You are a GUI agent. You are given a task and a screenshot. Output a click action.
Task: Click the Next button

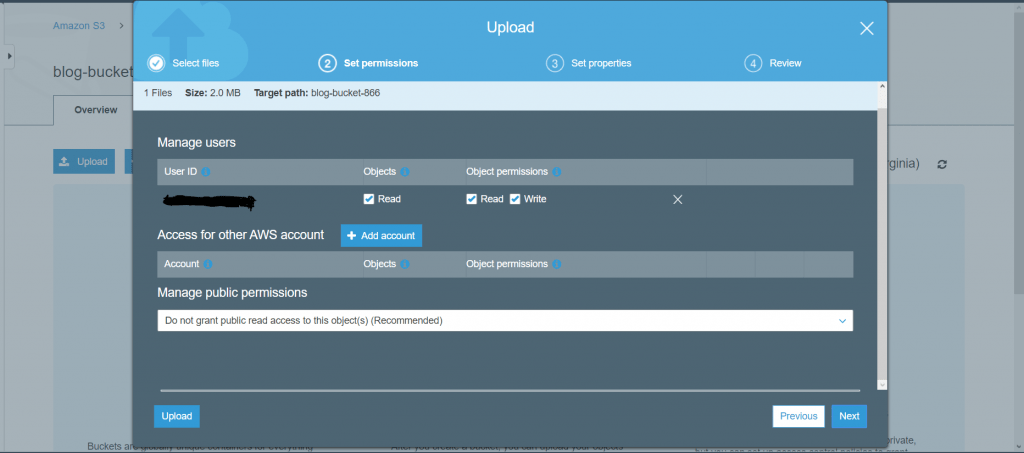(x=848, y=416)
